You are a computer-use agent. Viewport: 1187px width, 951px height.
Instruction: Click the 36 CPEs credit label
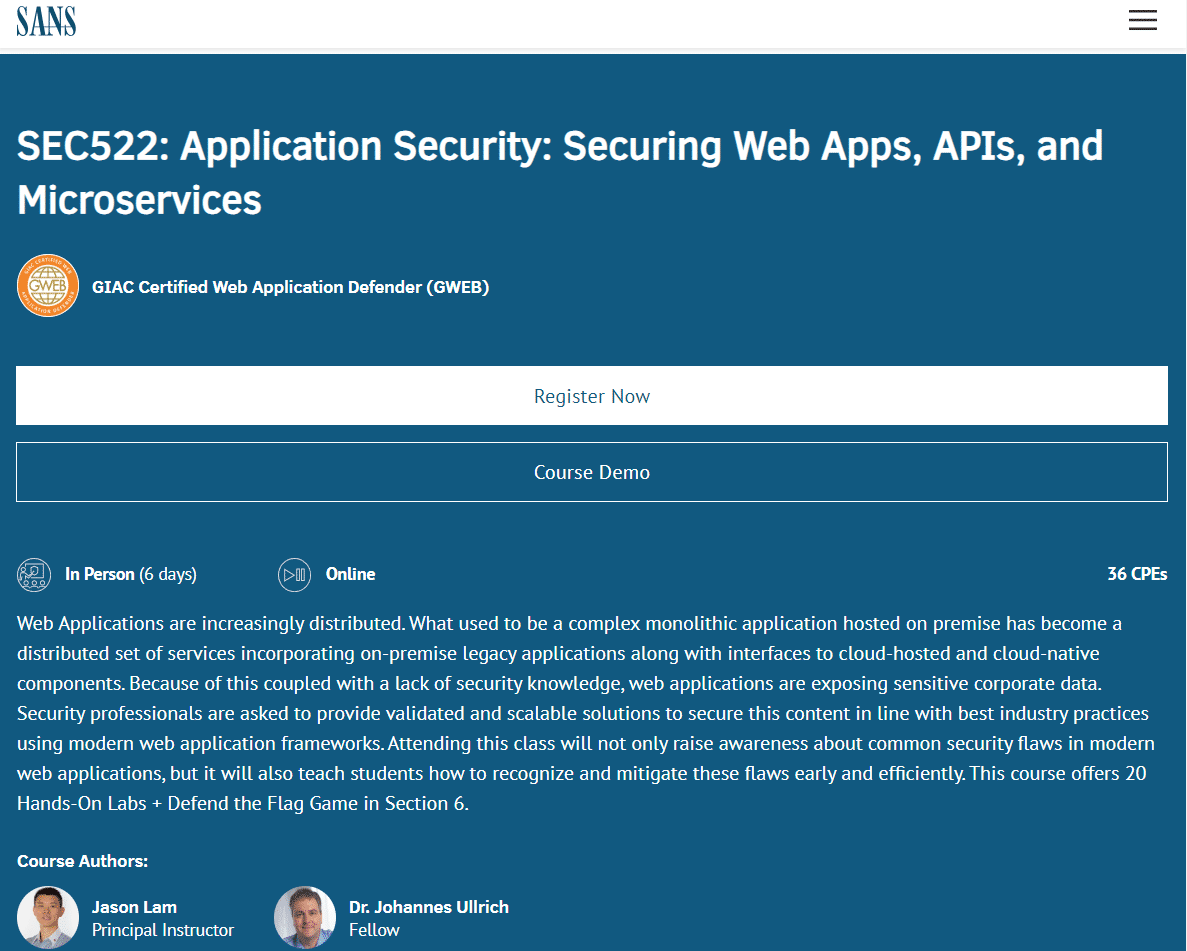click(1137, 574)
